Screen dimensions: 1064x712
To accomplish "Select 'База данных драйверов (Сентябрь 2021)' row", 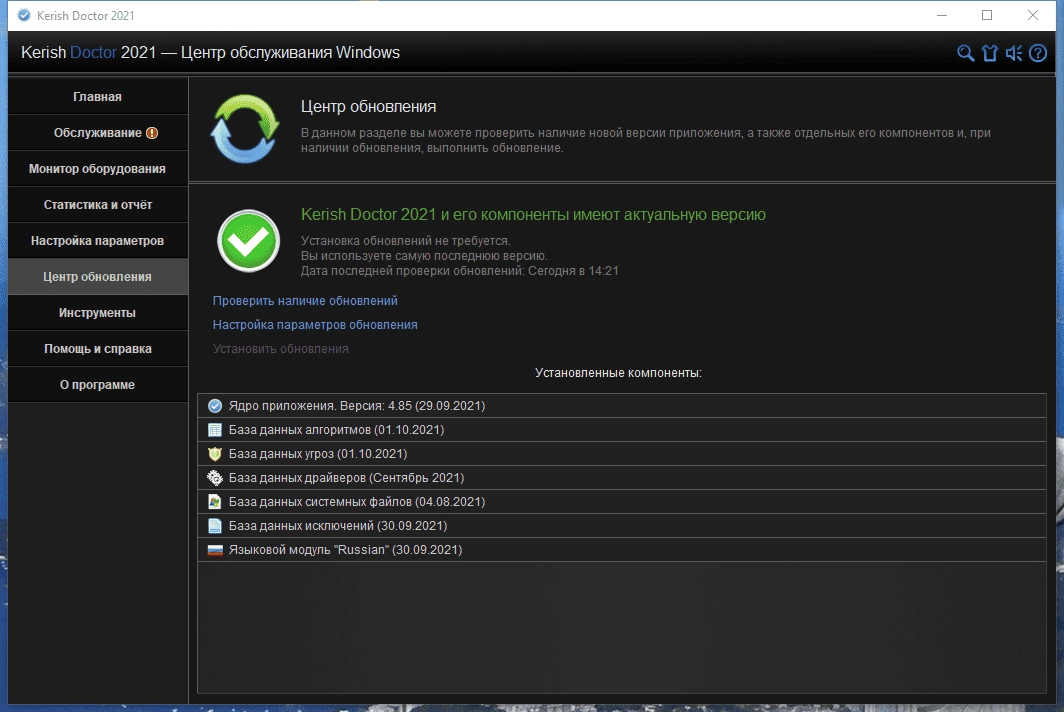I will (x=622, y=478).
